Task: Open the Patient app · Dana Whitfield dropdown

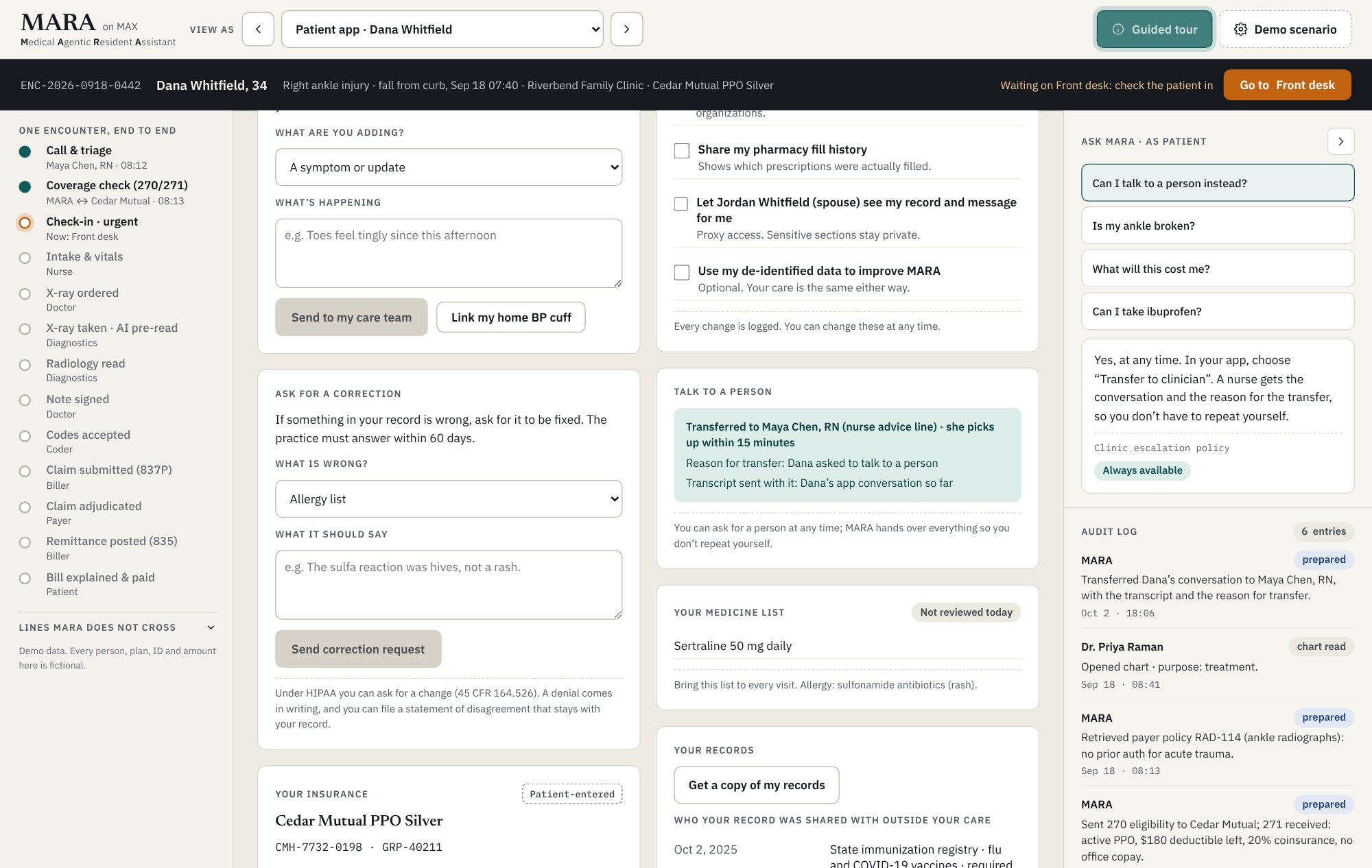Action: [x=442, y=29]
